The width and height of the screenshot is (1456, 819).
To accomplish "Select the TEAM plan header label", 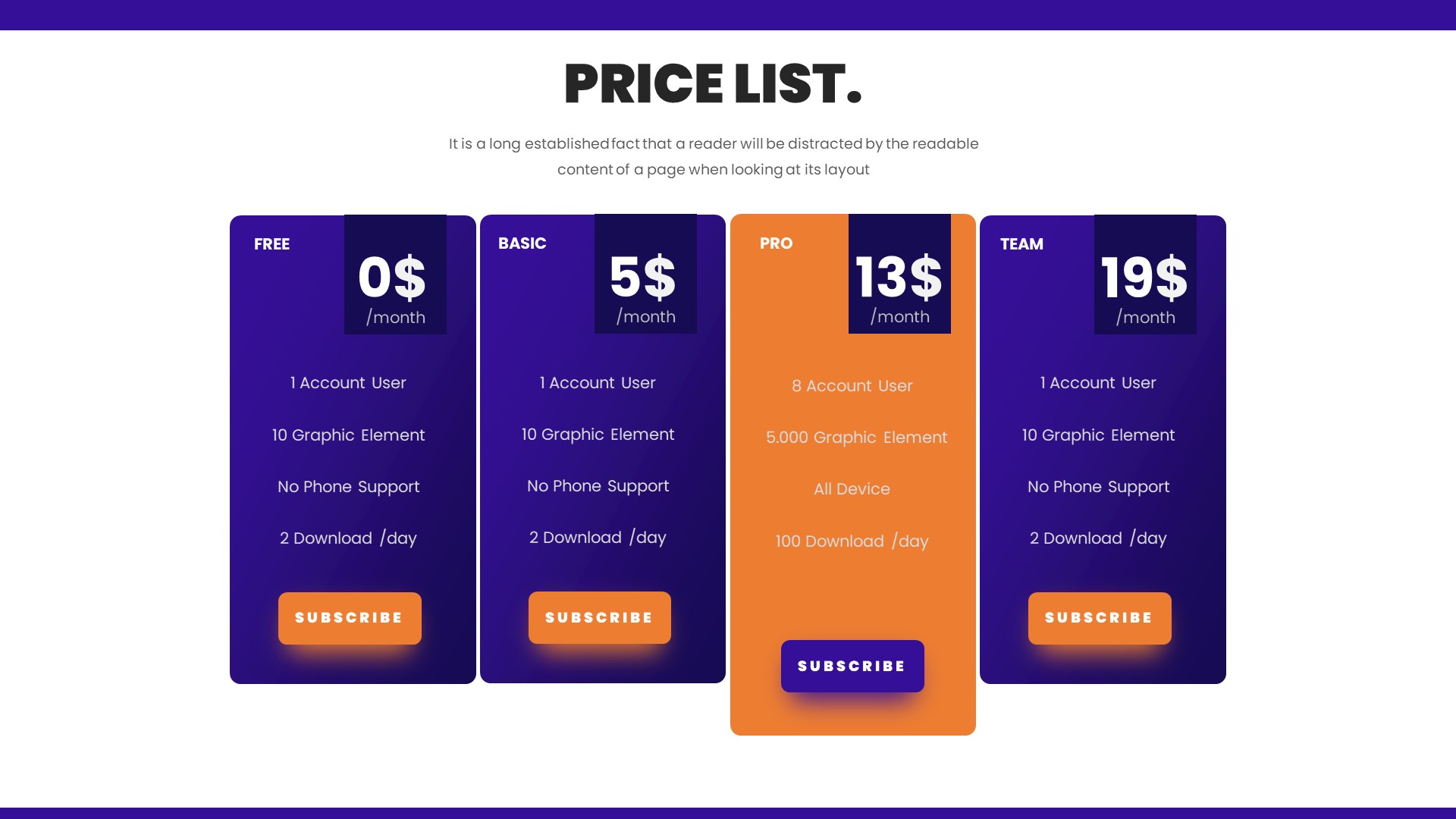I will click(1021, 244).
